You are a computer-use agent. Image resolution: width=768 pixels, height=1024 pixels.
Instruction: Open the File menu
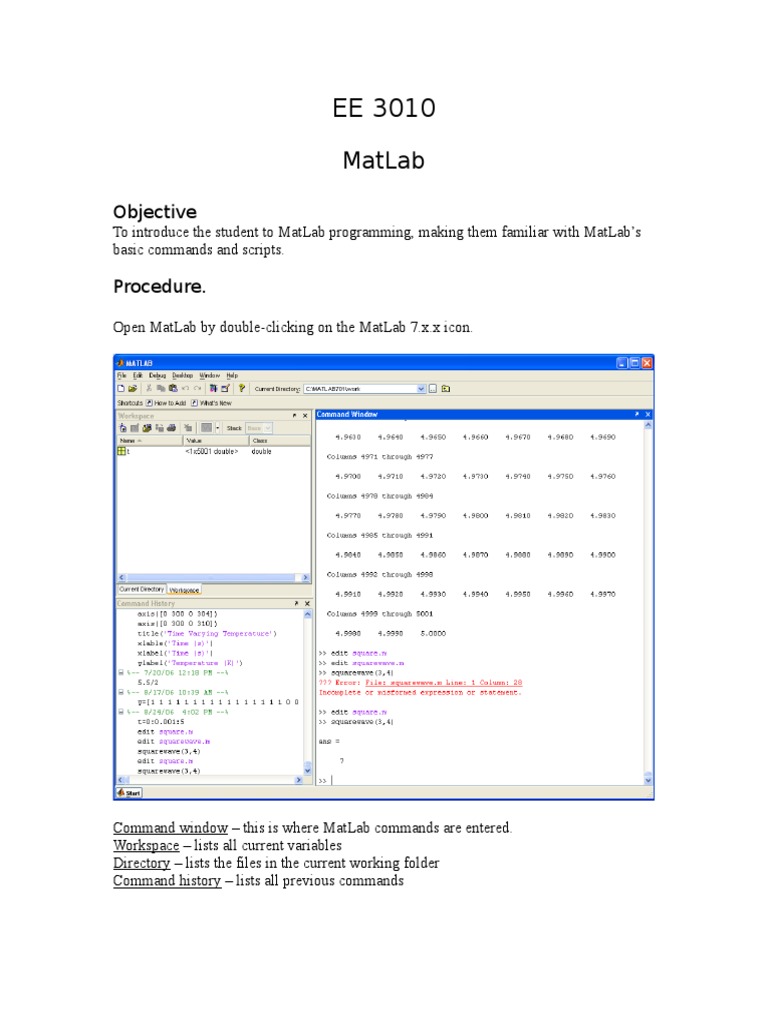pos(121,376)
